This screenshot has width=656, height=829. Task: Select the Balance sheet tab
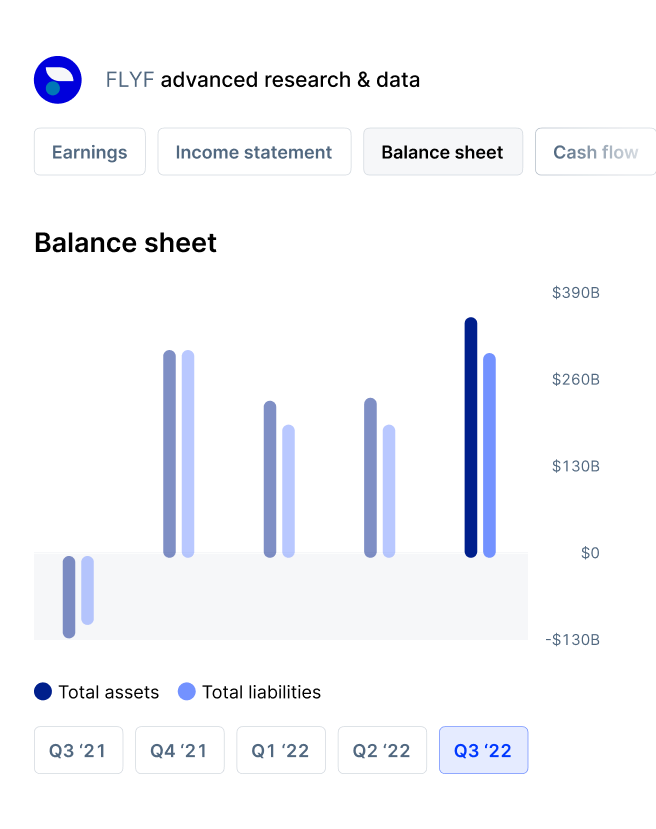pyautogui.click(x=442, y=152)
